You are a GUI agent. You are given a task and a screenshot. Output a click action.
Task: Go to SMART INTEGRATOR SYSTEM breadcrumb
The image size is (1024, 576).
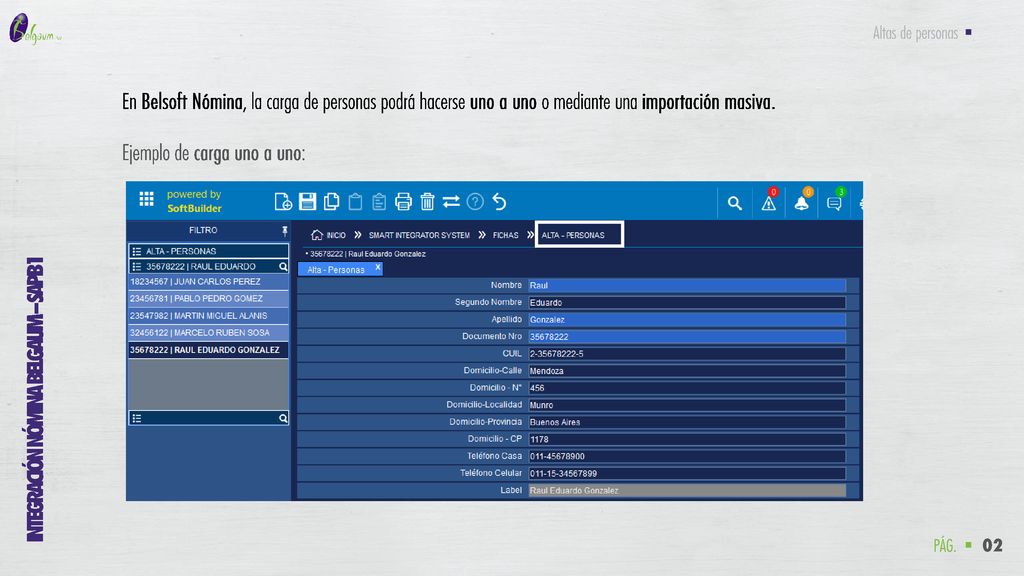click(419, 235)
